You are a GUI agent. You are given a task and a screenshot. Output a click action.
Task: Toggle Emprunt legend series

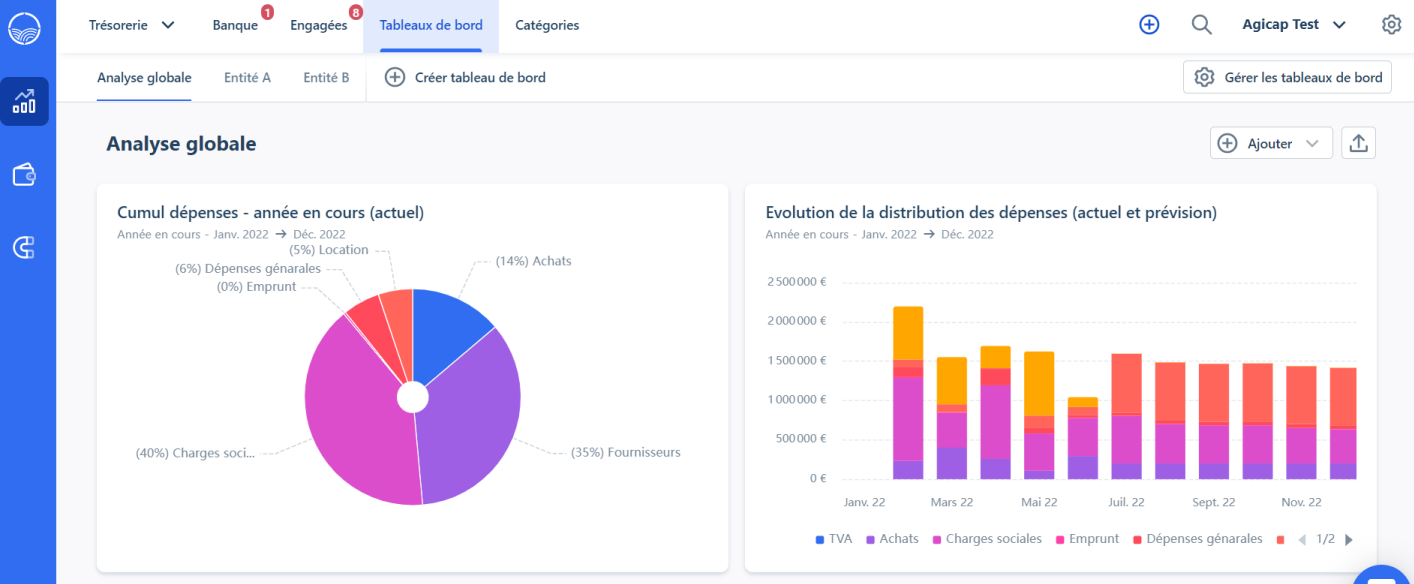coord(1087,539)
